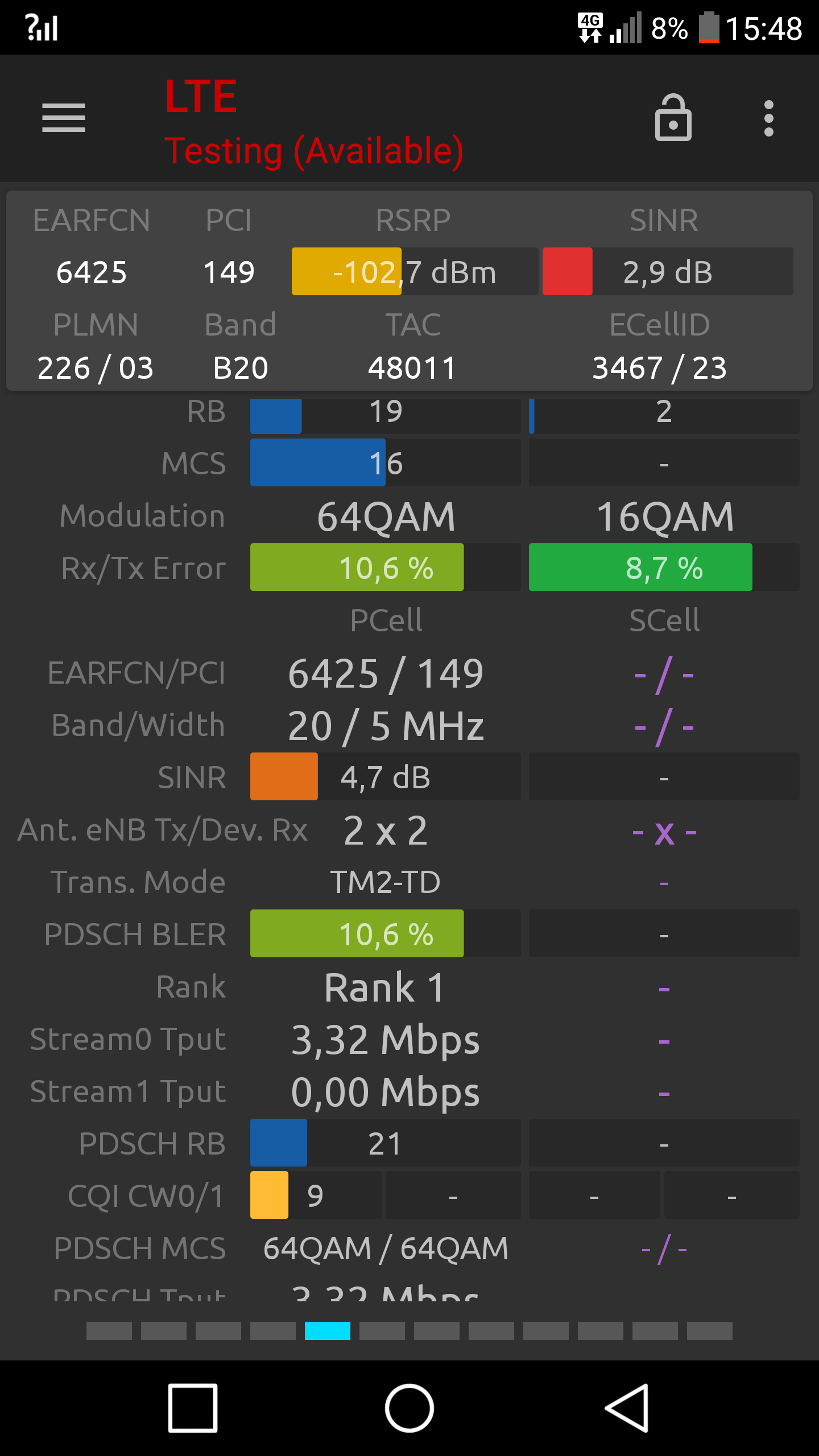Viewport: 819px width, 1456px height.
Task: Switch to the last page indicator
Action: (x=710, y=1331)
